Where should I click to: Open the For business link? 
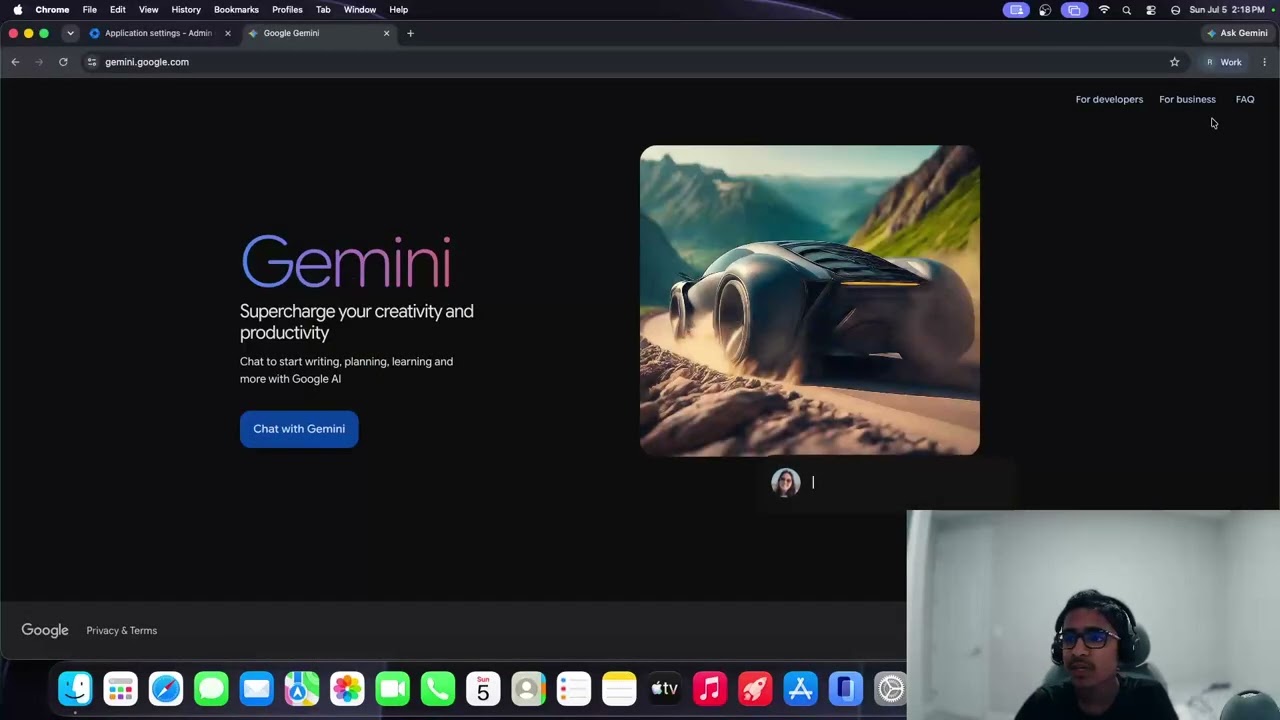1187,99
